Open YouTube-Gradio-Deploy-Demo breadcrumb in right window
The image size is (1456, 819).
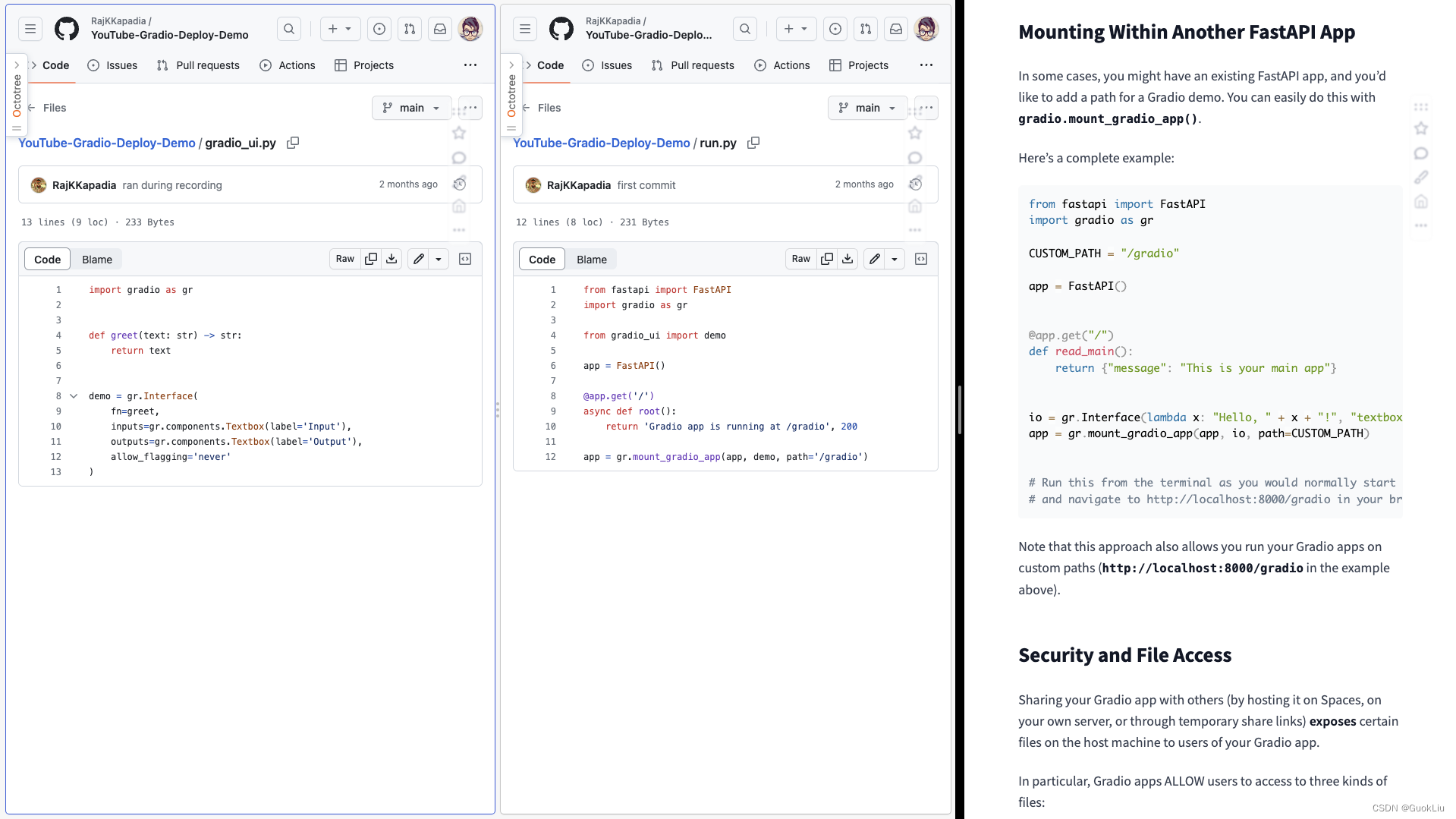click(602, 143)
